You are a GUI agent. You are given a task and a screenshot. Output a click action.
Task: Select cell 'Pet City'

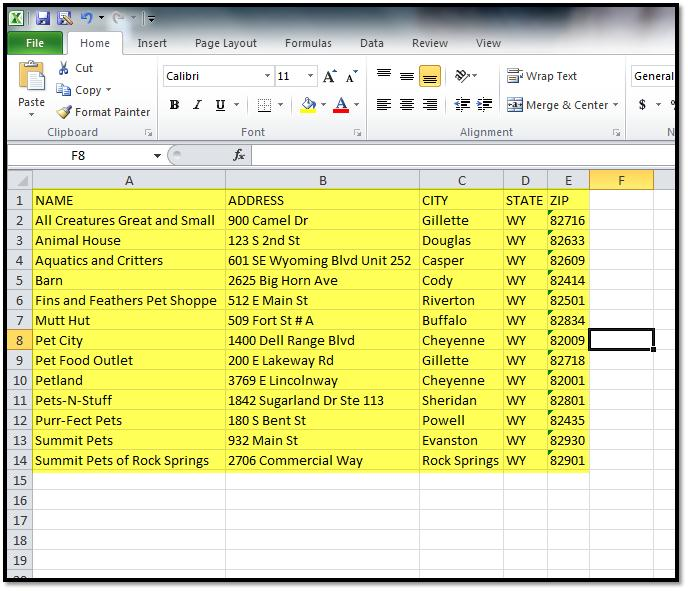tap(129, 340)
